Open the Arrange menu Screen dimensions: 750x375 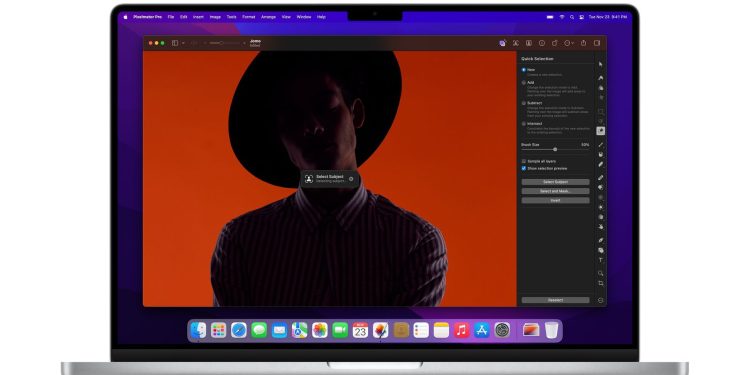pyautogui.click(x=268, y=17)
